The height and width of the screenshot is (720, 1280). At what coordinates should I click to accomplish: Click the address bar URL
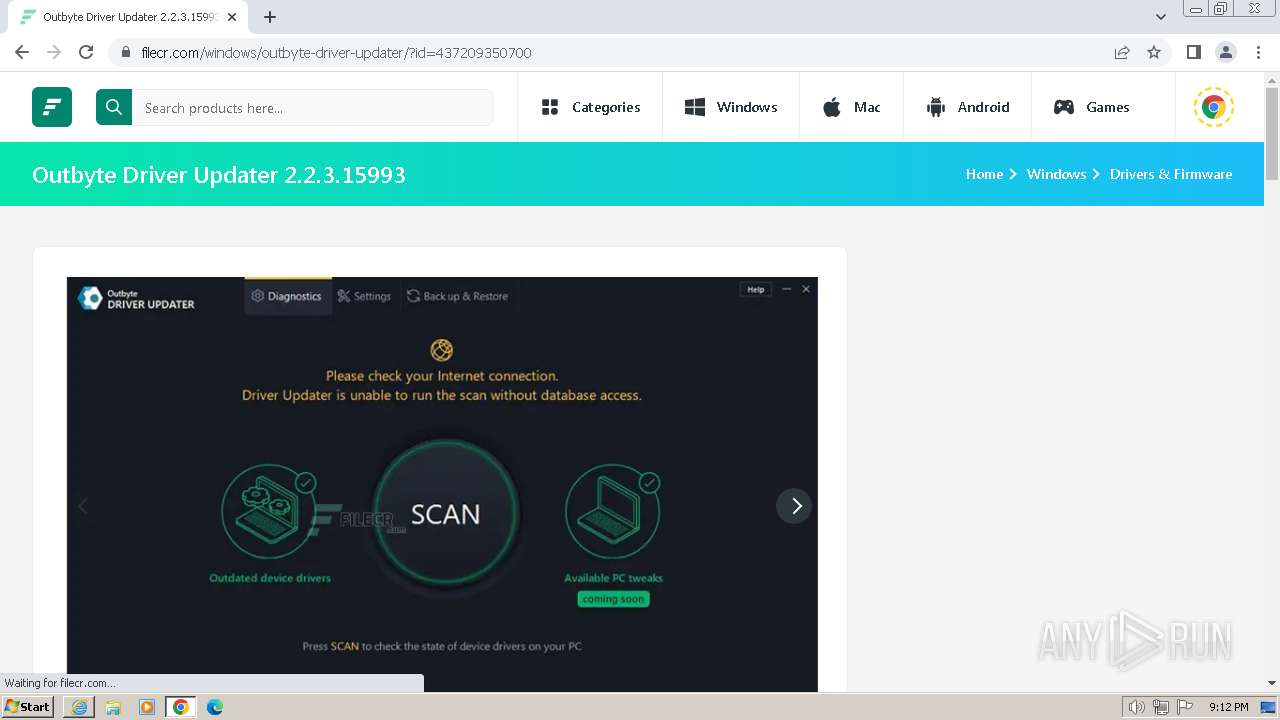tap(336, 53)
